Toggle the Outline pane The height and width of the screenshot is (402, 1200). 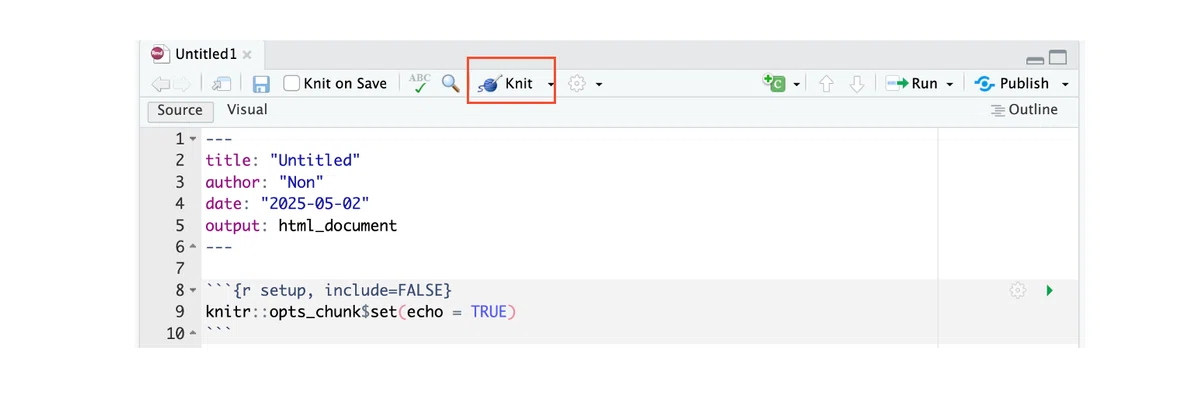[1024, 110]
